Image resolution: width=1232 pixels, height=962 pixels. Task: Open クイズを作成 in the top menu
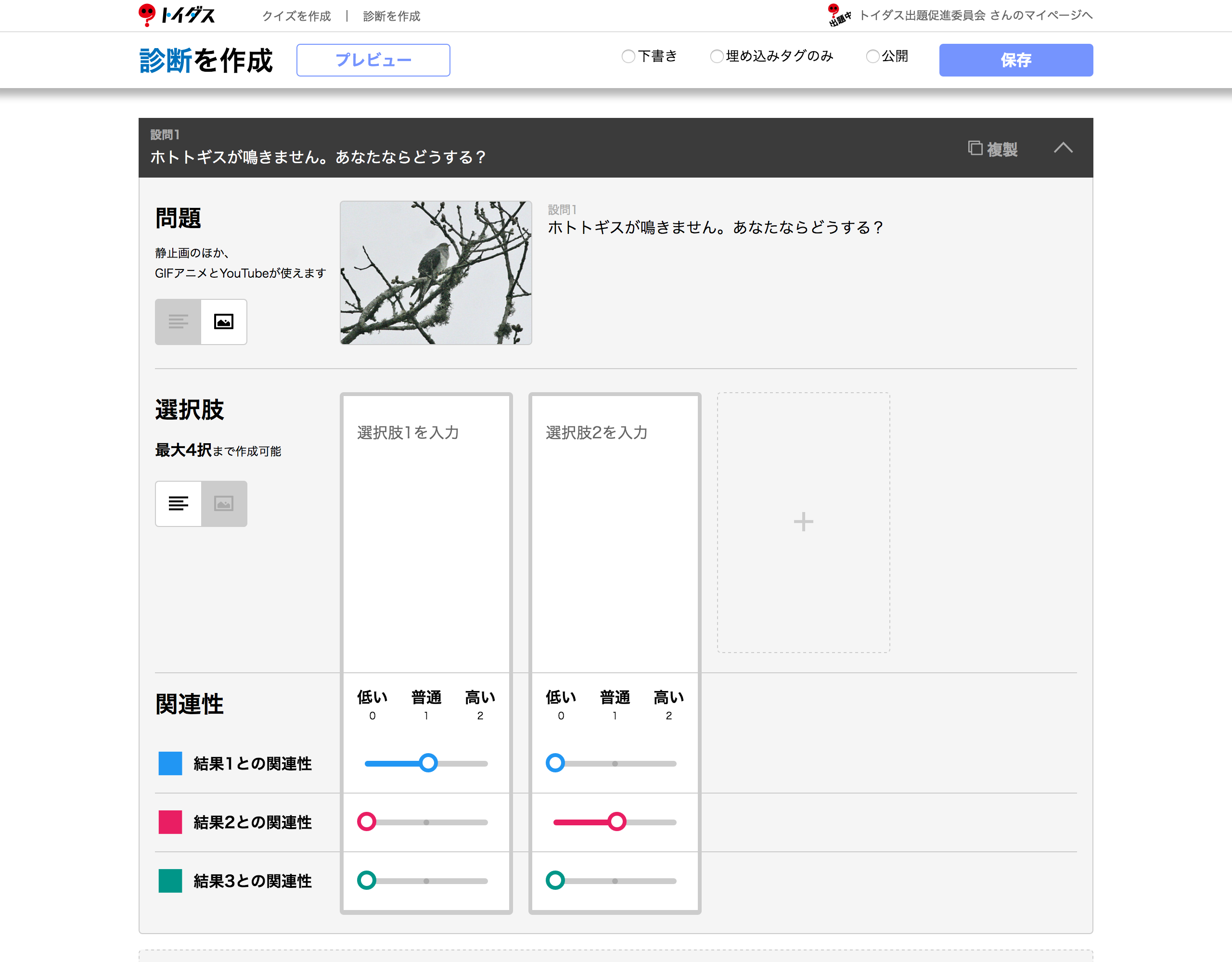click(x=297, y=16)
